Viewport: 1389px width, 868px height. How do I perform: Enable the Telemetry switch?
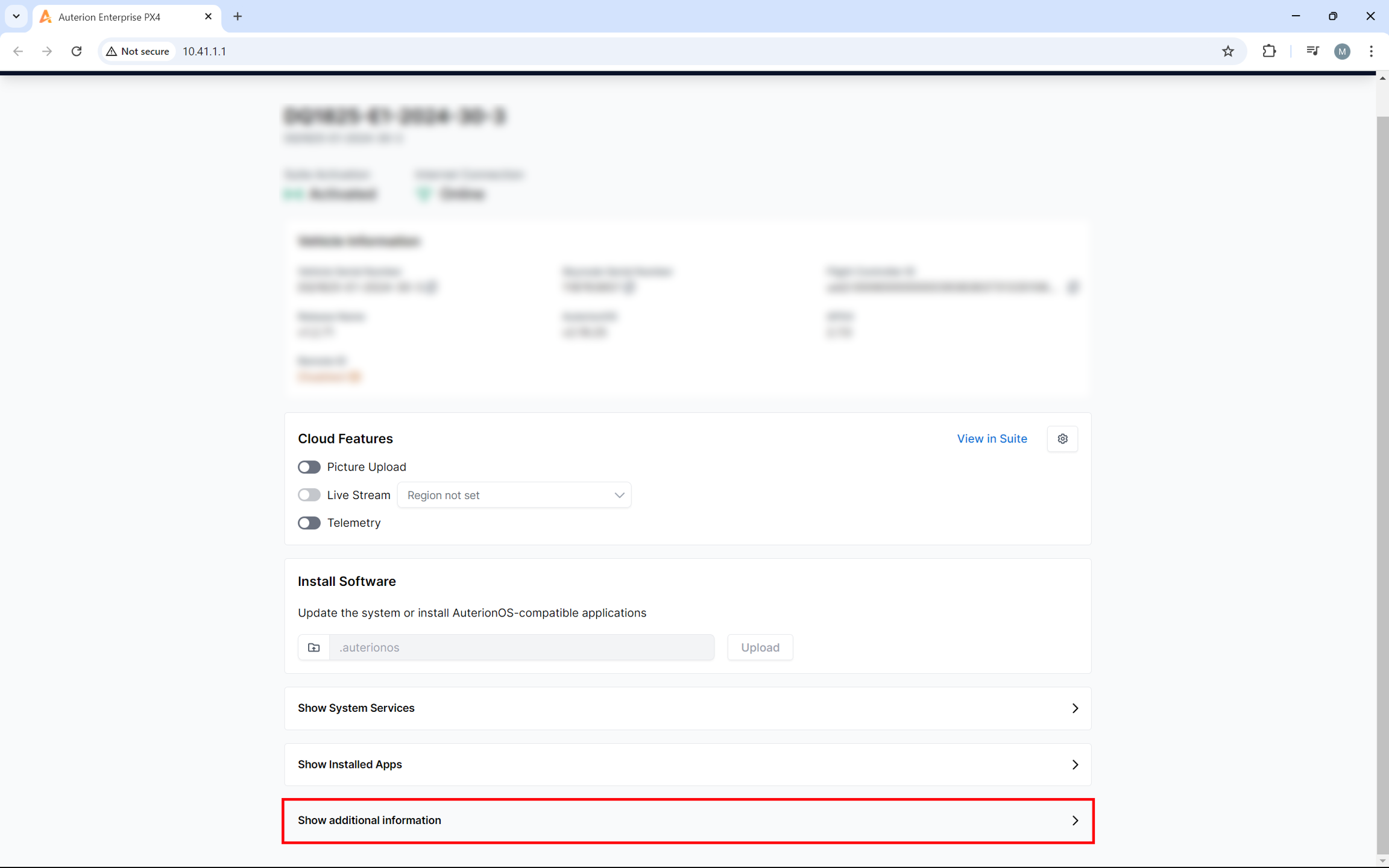309,523
